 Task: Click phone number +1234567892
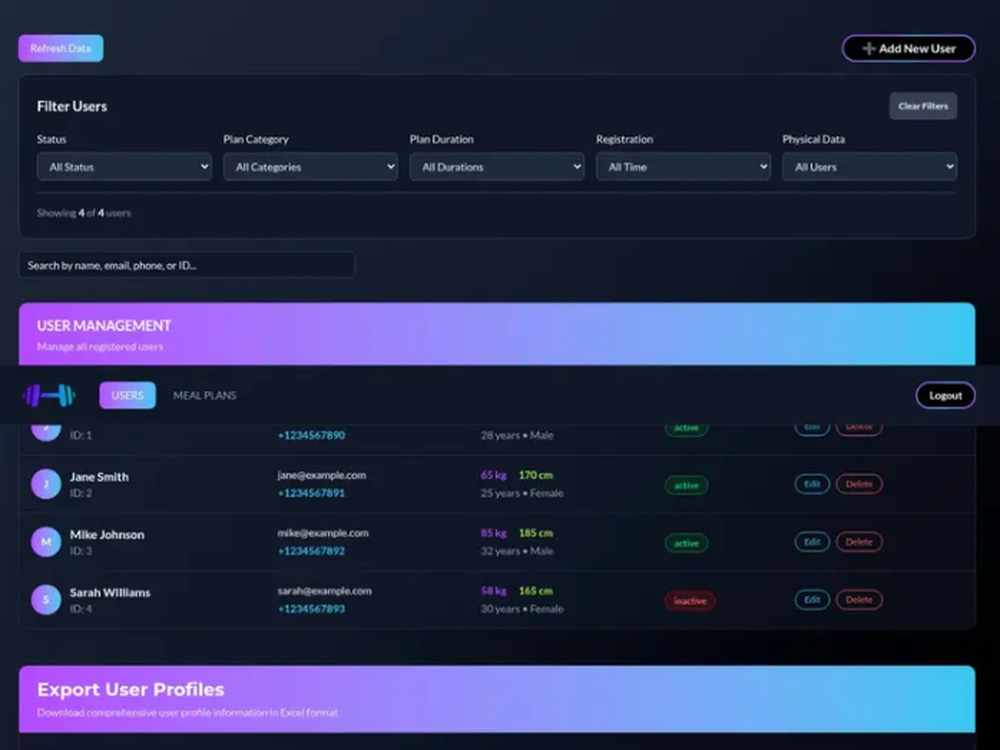(311, 551)
